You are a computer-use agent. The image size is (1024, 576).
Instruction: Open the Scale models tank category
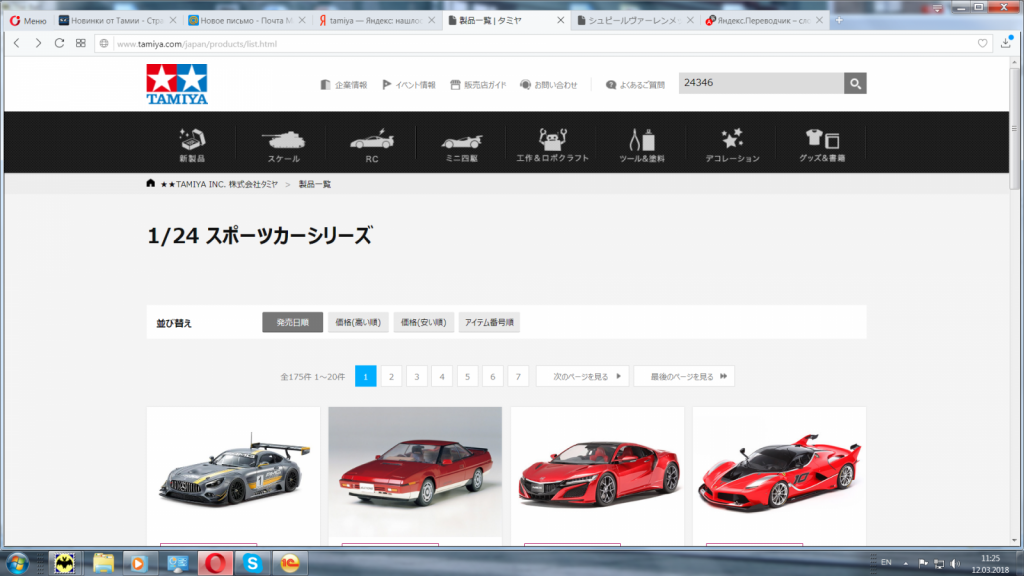(x=283, y=144)
